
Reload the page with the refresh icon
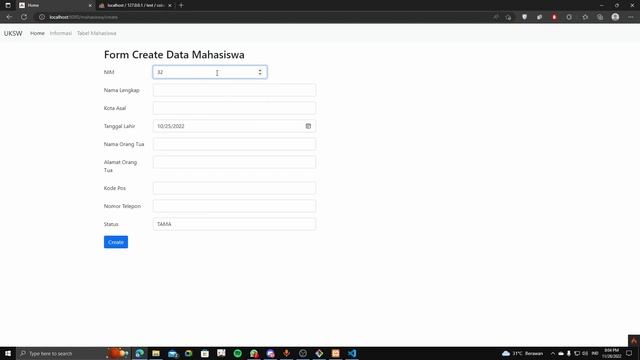point(24,17)
